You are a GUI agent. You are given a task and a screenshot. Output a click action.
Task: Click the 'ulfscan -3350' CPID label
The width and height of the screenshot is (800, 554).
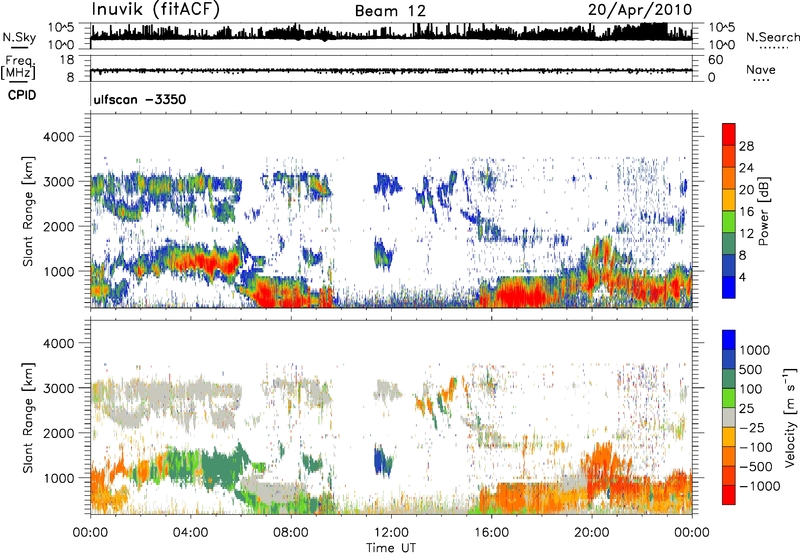click(140, 99)
